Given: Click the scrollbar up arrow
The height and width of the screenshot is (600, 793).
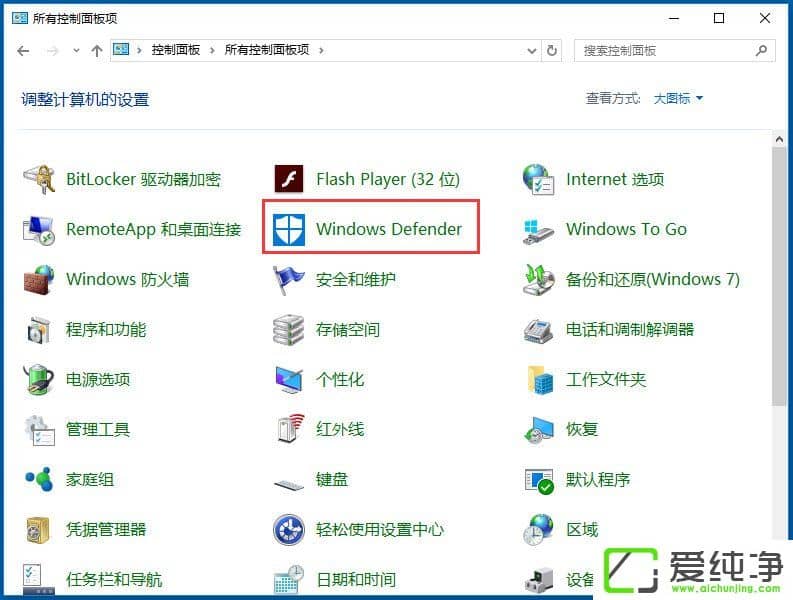Looking at the screenshot, I should click(779, 139).
